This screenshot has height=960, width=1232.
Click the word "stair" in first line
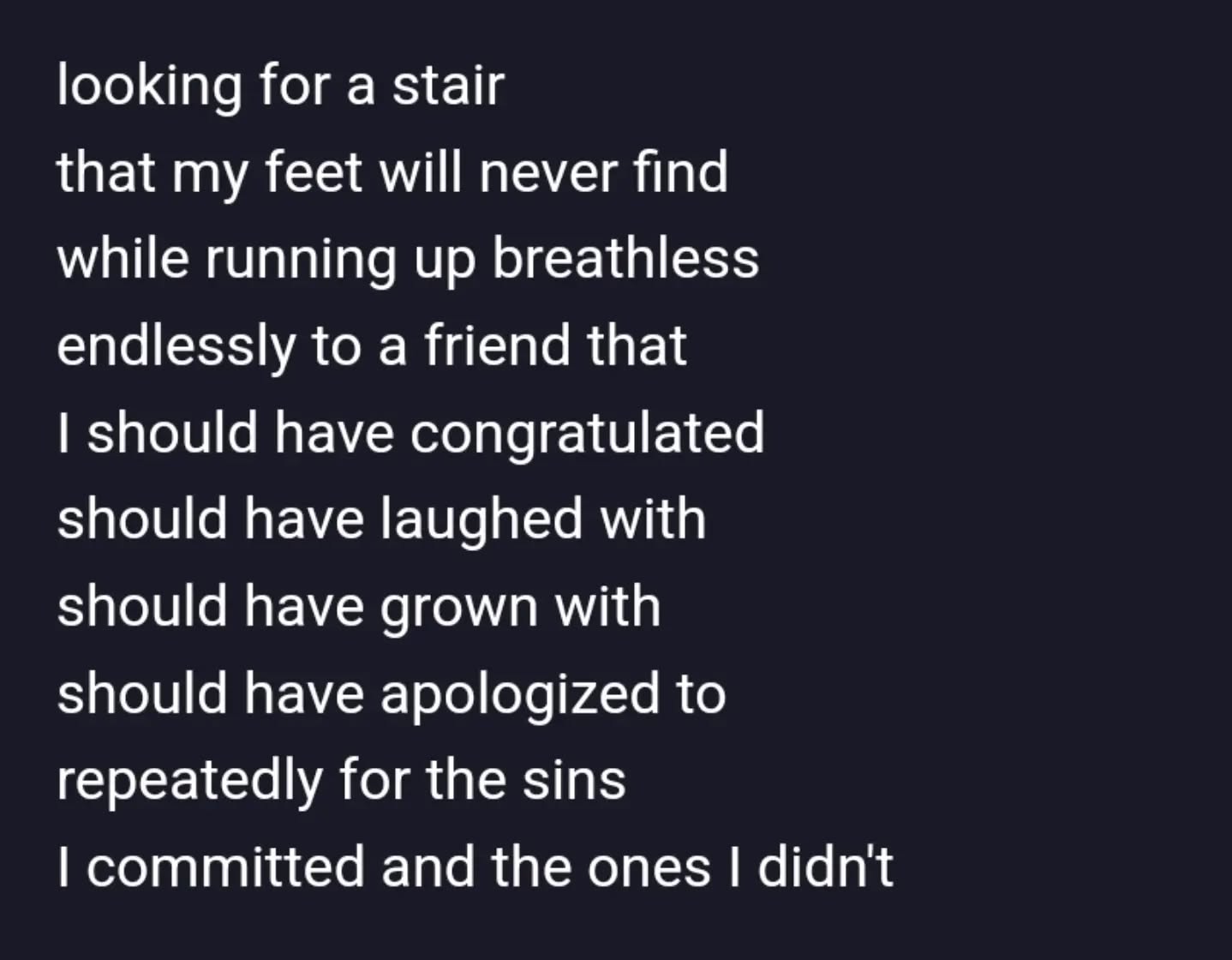(x=448, y=86)
